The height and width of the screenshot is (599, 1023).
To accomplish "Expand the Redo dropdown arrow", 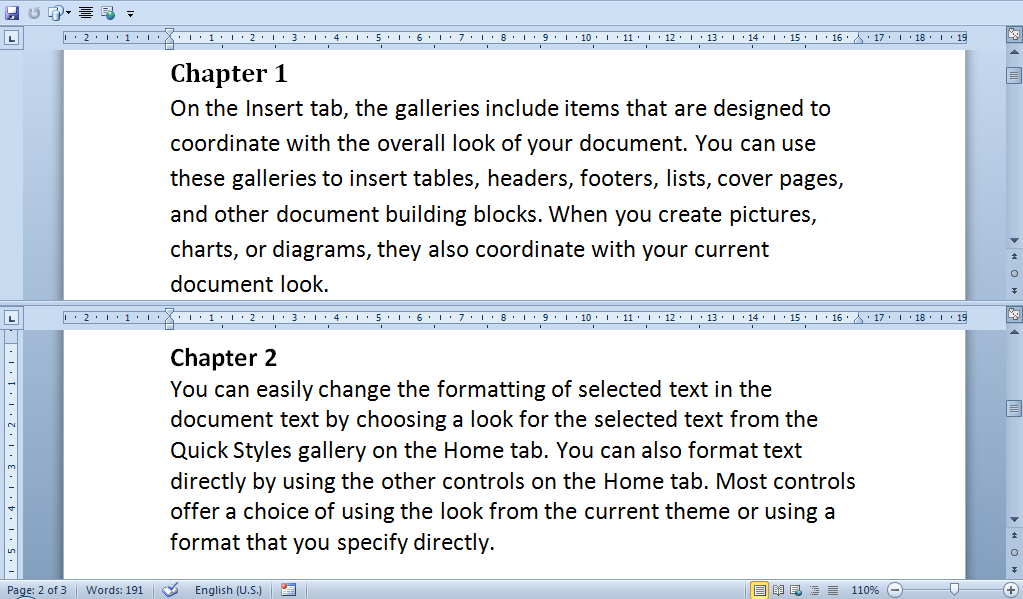I will pyautogui.click(x=68, y=12).
